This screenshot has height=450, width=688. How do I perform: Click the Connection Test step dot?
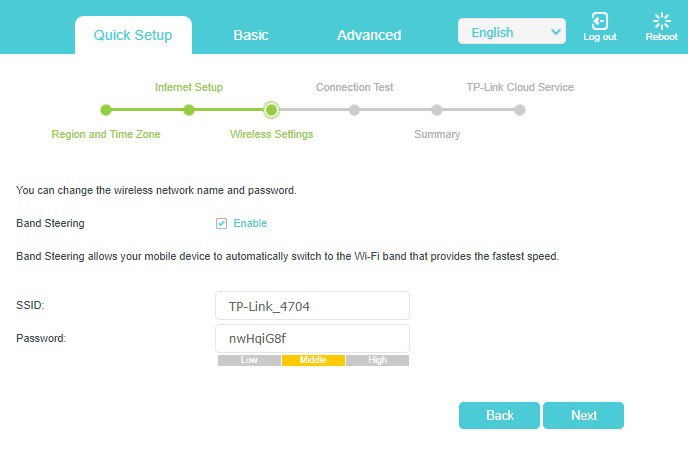354,110
